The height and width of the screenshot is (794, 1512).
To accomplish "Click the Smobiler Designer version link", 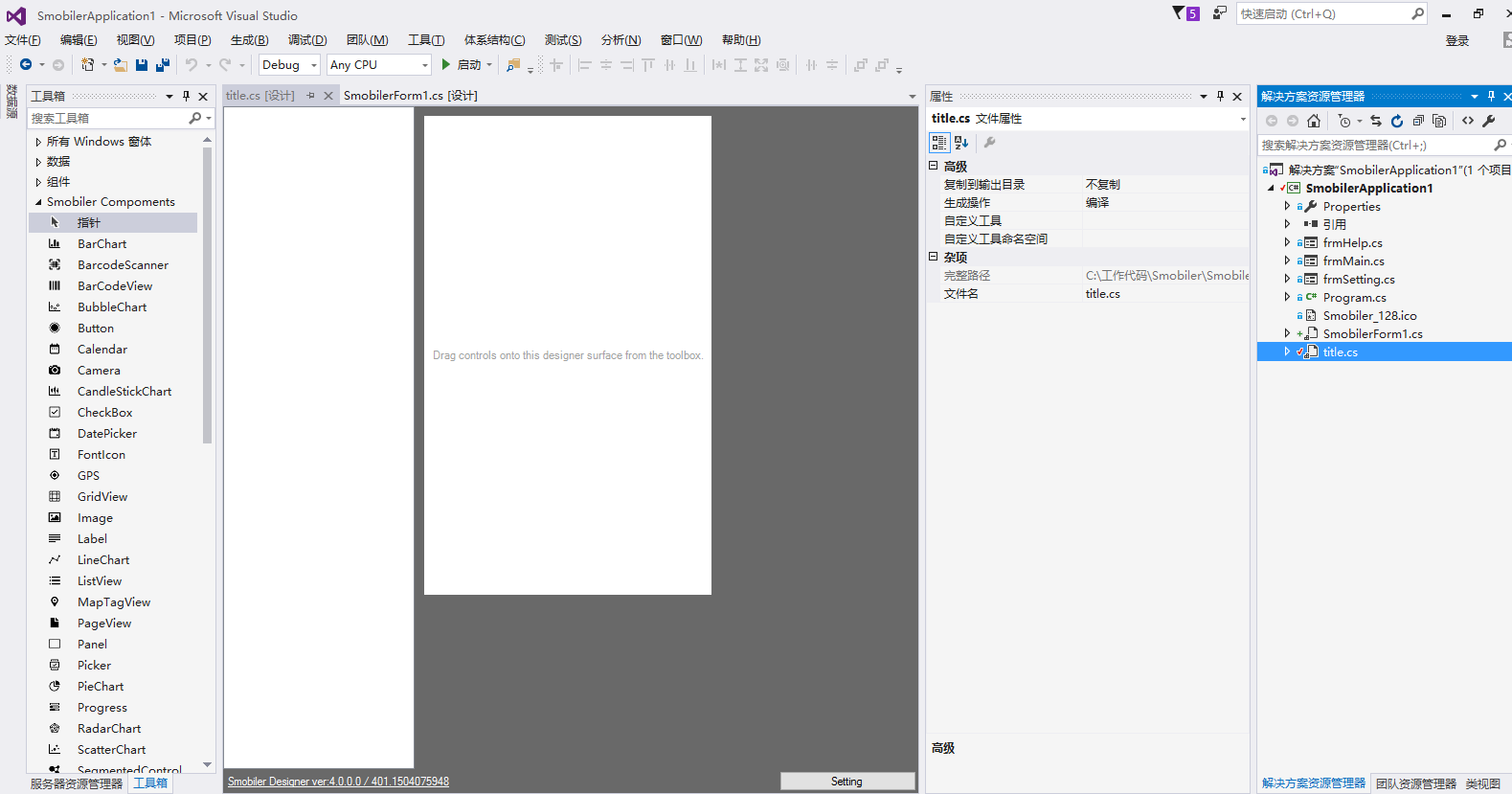I will (x=338, y=782).
